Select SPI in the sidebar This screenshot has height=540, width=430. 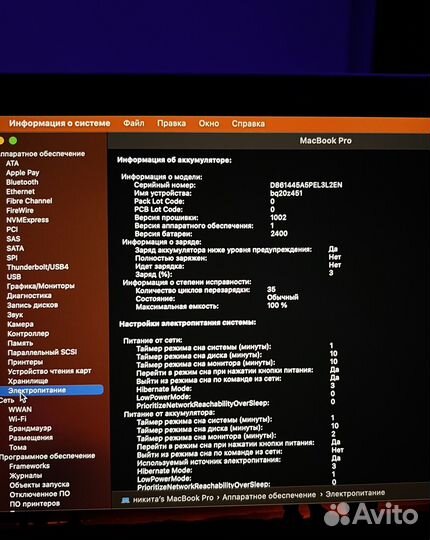pyautogui.click(x=12, y=258)
